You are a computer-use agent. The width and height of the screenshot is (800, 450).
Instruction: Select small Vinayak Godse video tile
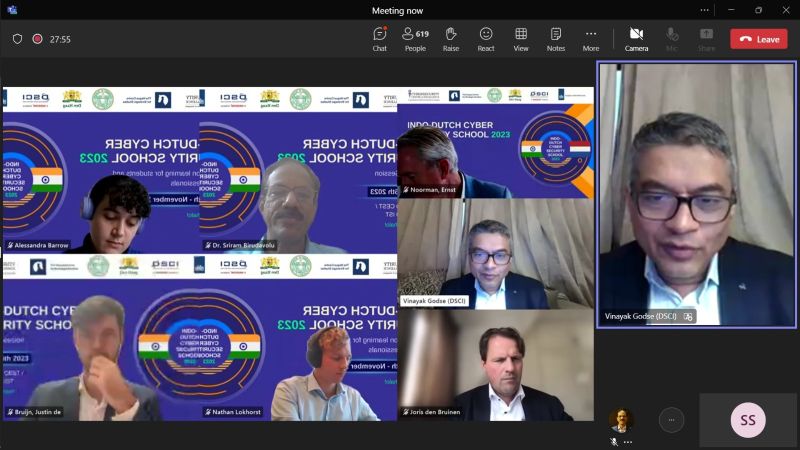coord(495,254)
